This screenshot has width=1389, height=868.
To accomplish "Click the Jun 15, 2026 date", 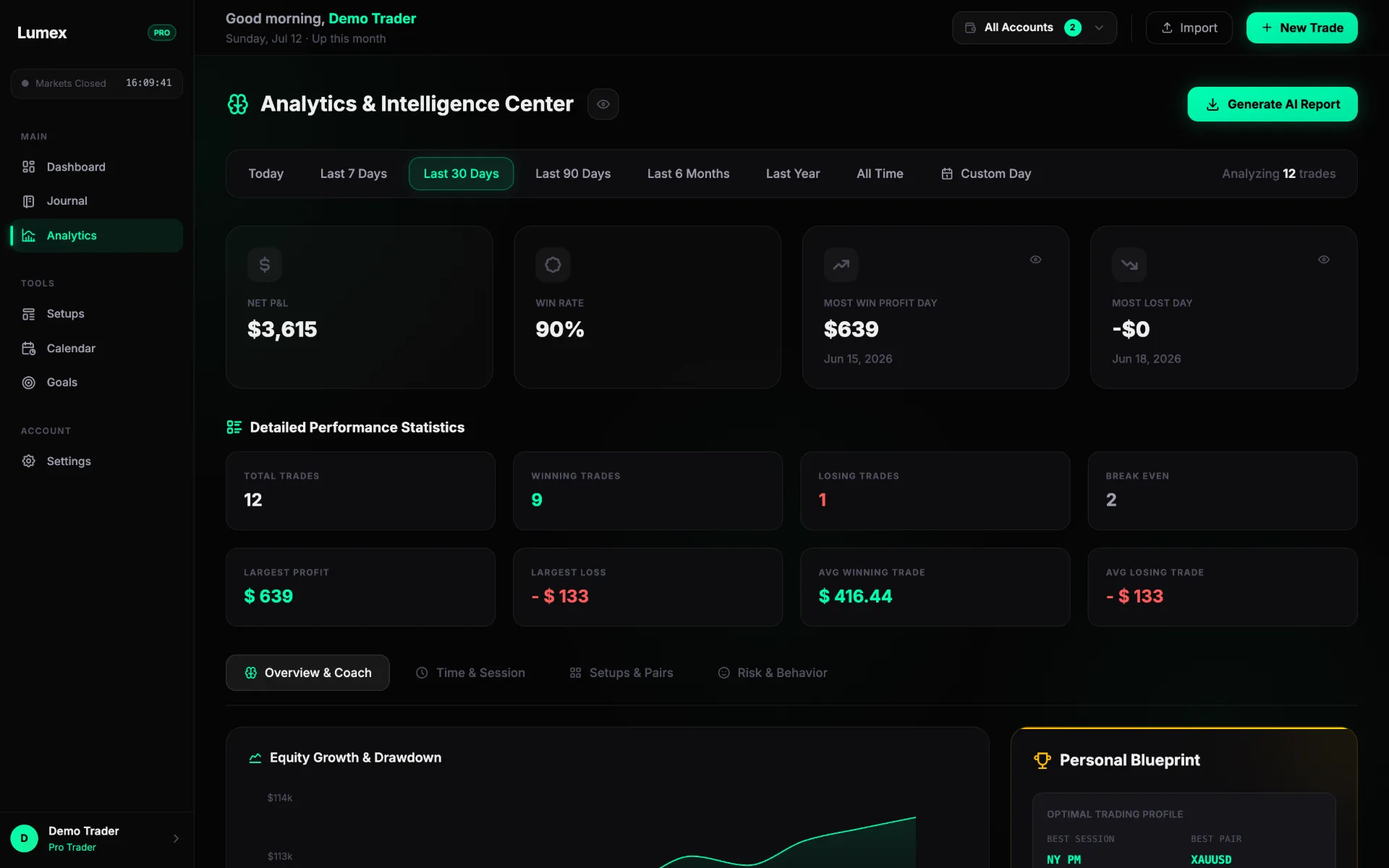I will (x=858, y=359).
